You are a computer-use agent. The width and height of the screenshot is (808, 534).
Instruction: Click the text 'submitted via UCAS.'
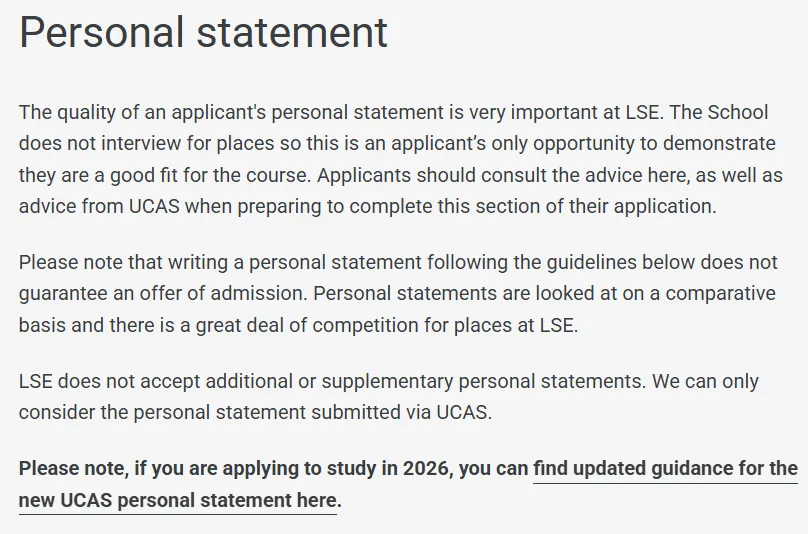pyautogui.click(x=402, y=412)
